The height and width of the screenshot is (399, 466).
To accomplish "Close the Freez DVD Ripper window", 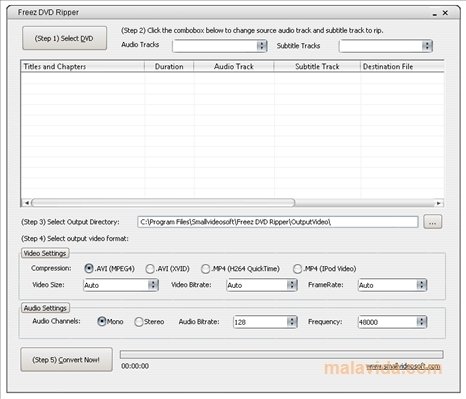I will [445, 13].
